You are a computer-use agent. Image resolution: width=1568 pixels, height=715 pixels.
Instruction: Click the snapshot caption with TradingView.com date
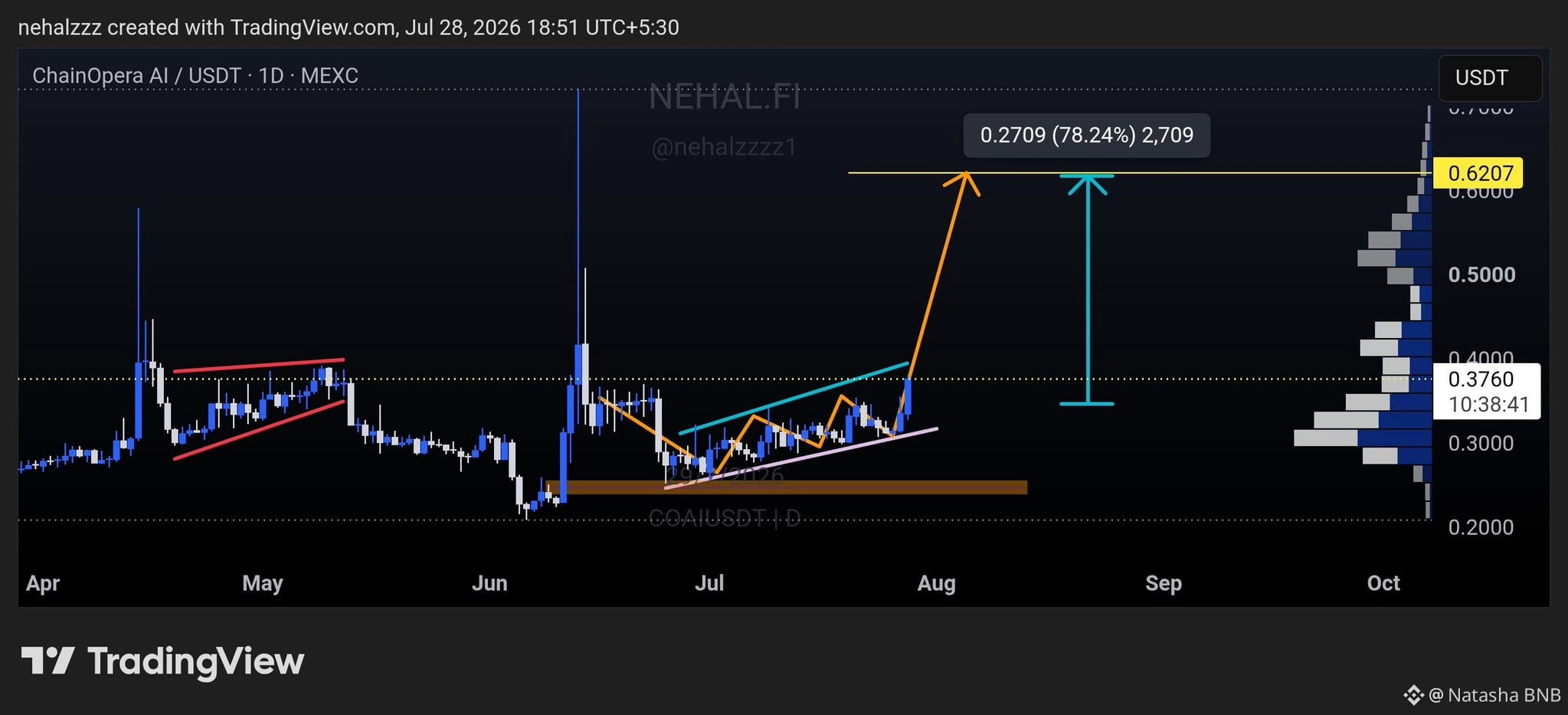coord(349,28)
